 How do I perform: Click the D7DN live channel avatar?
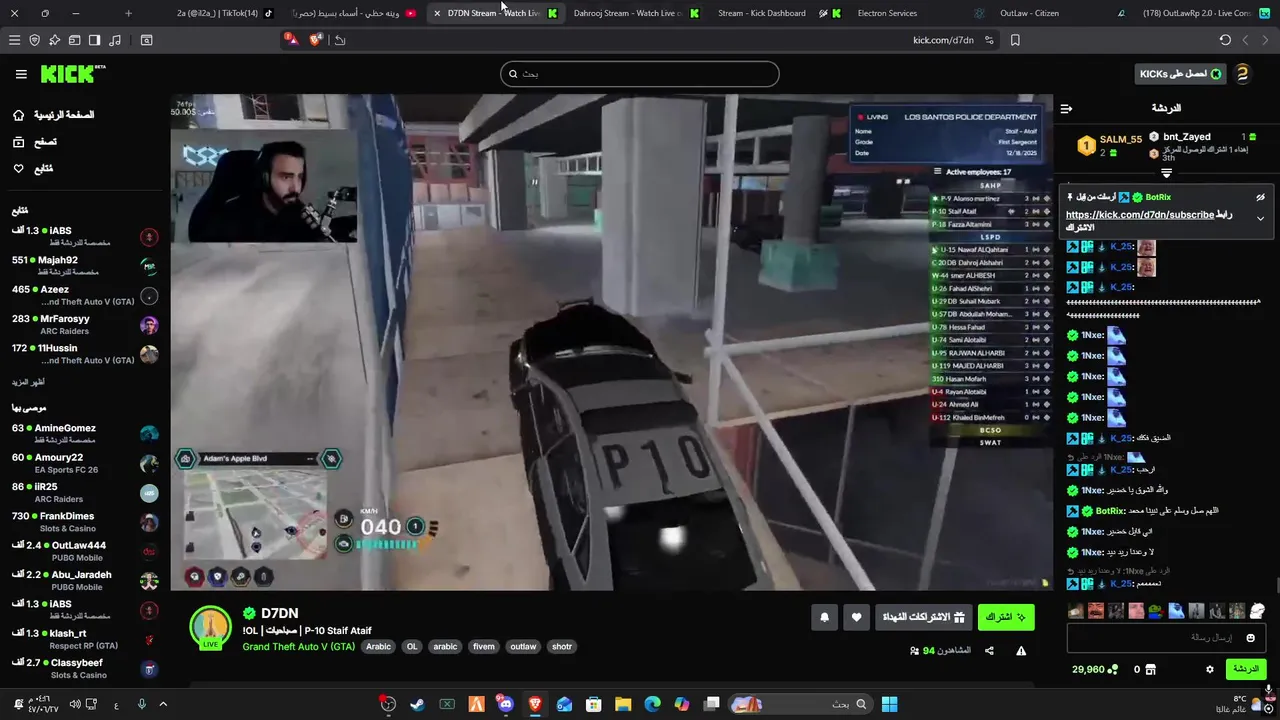210,627
